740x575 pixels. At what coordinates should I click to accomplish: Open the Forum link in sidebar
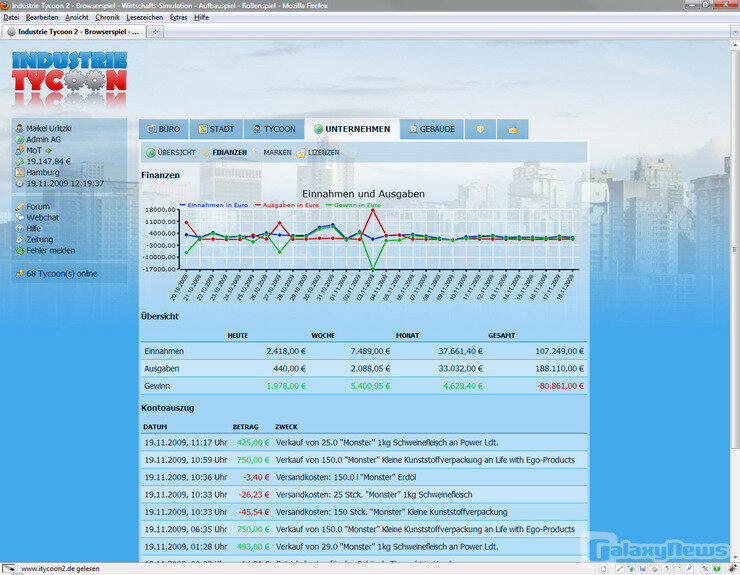point(33,207)
